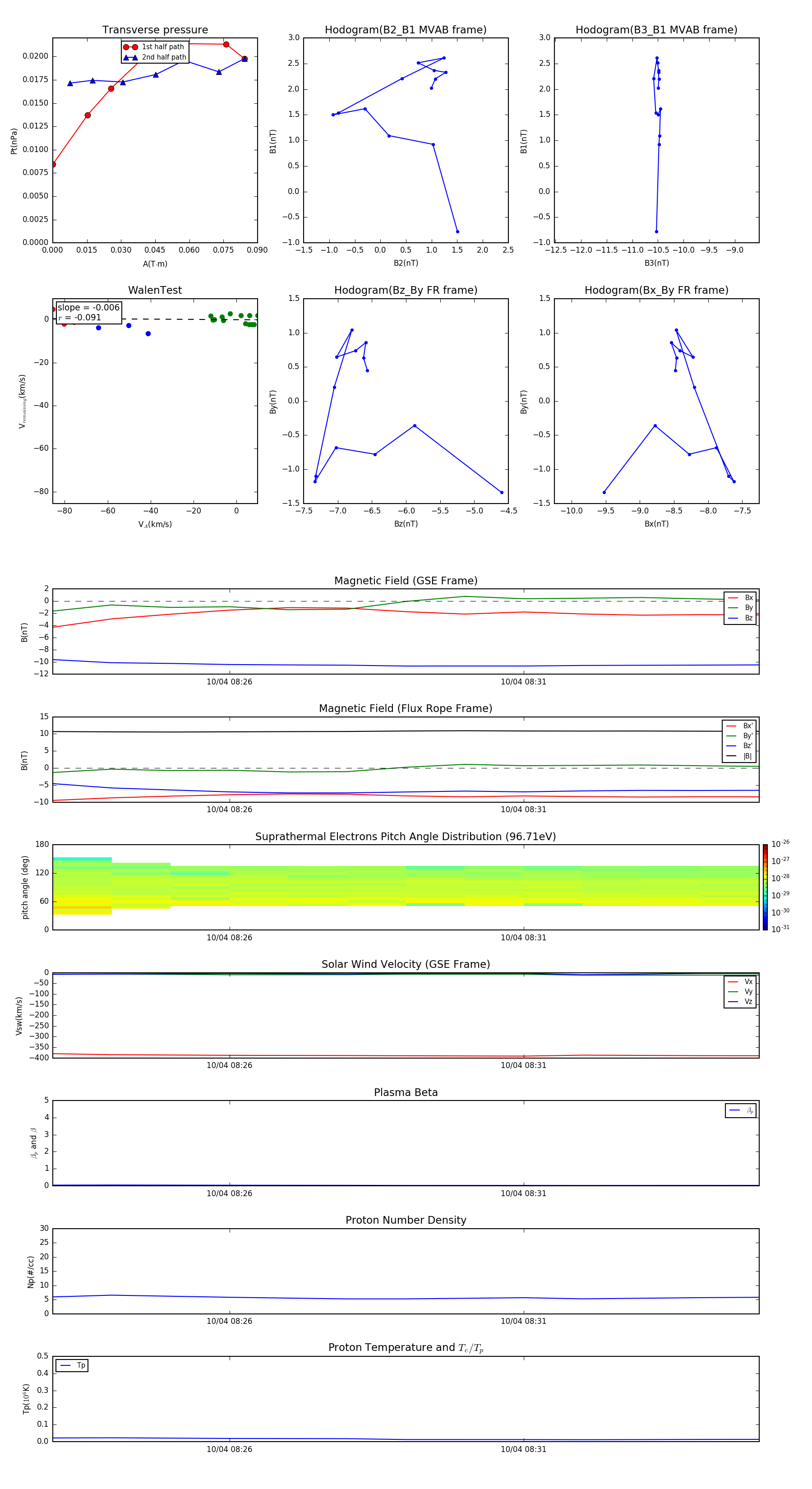The width and height of the screenshot is (812, 1489).
Task: Select Bx' in the Flux Rope legend
Action: [739, 726]
